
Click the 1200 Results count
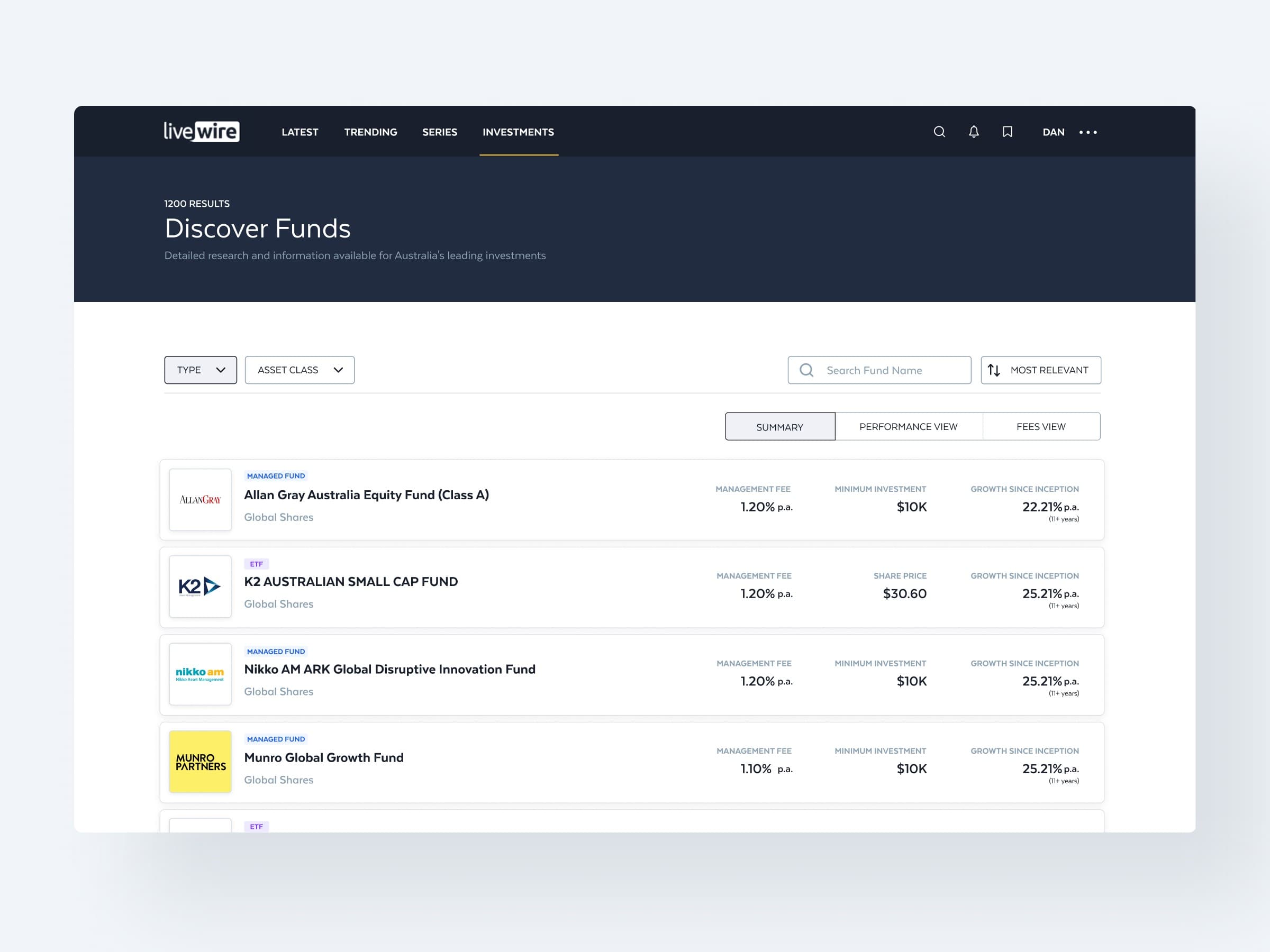click(x=197, y=204)
